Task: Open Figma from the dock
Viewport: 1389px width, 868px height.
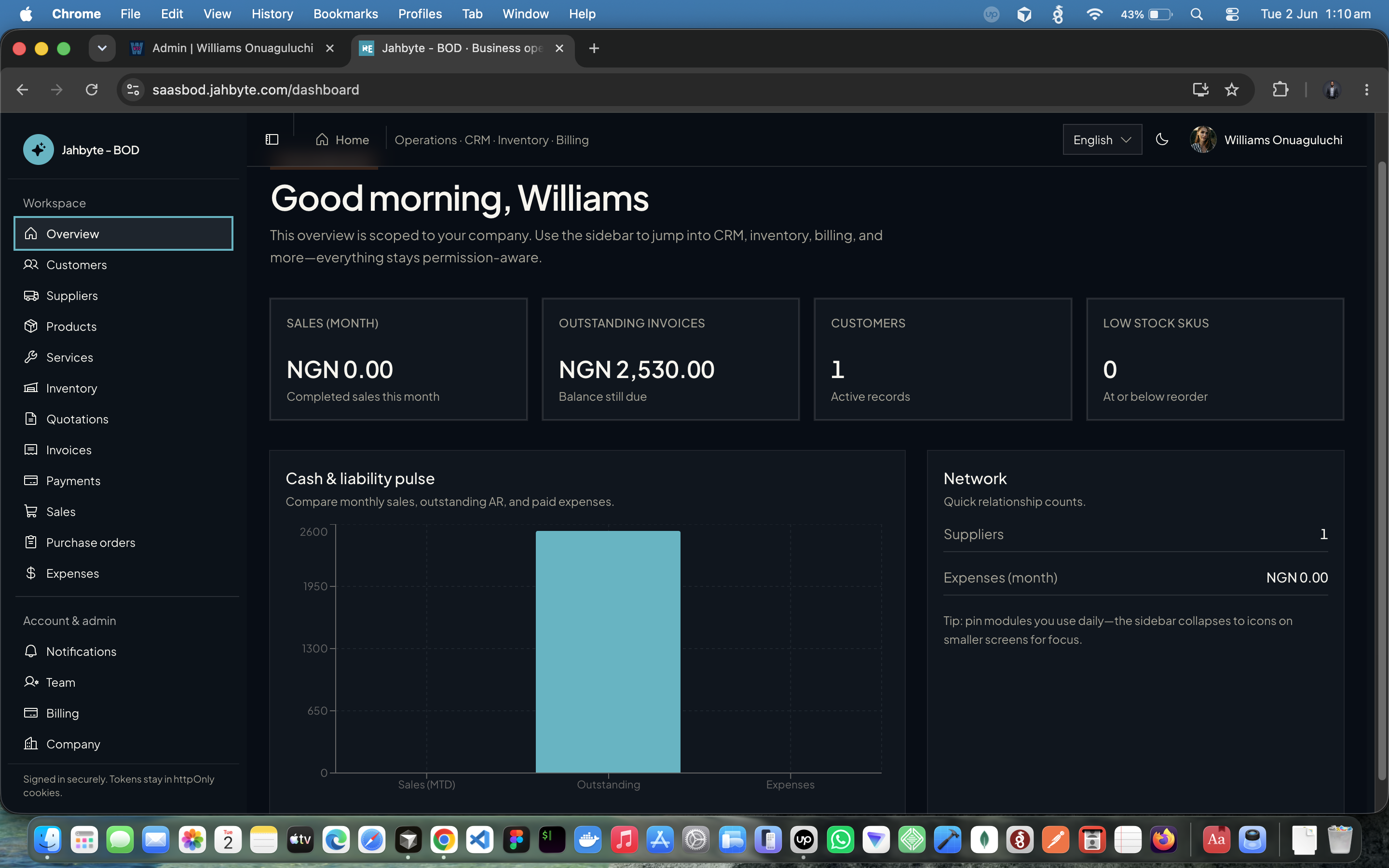Action: [x=516, y=841]
